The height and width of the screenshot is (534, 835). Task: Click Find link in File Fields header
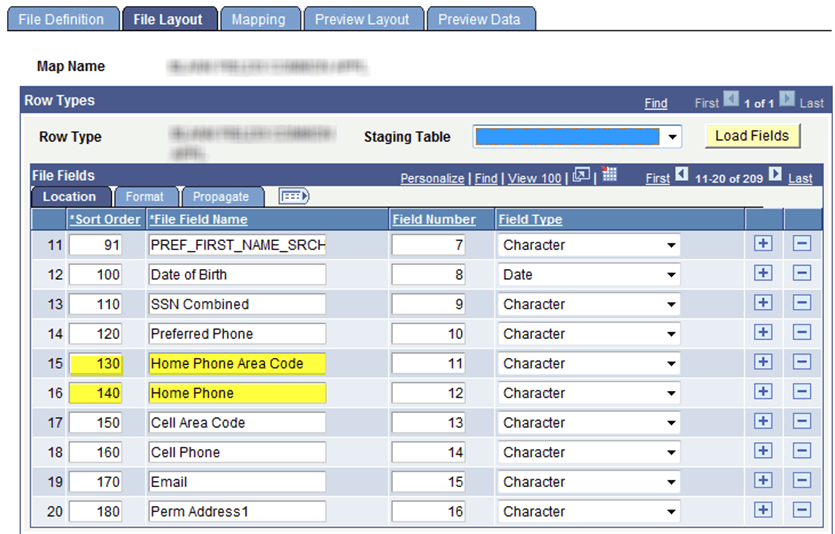(486, 178)
